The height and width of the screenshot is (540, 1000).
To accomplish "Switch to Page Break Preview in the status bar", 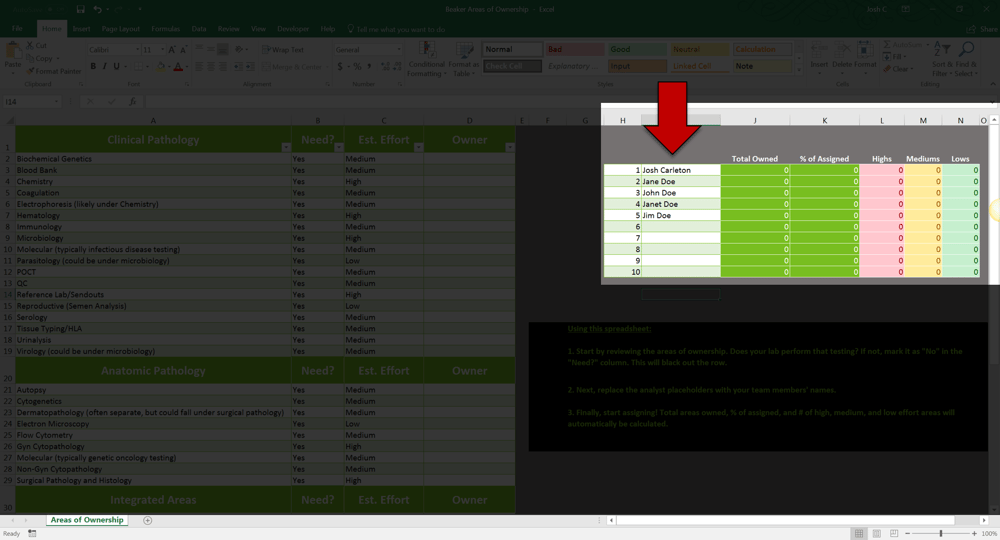I will point(894,534).
